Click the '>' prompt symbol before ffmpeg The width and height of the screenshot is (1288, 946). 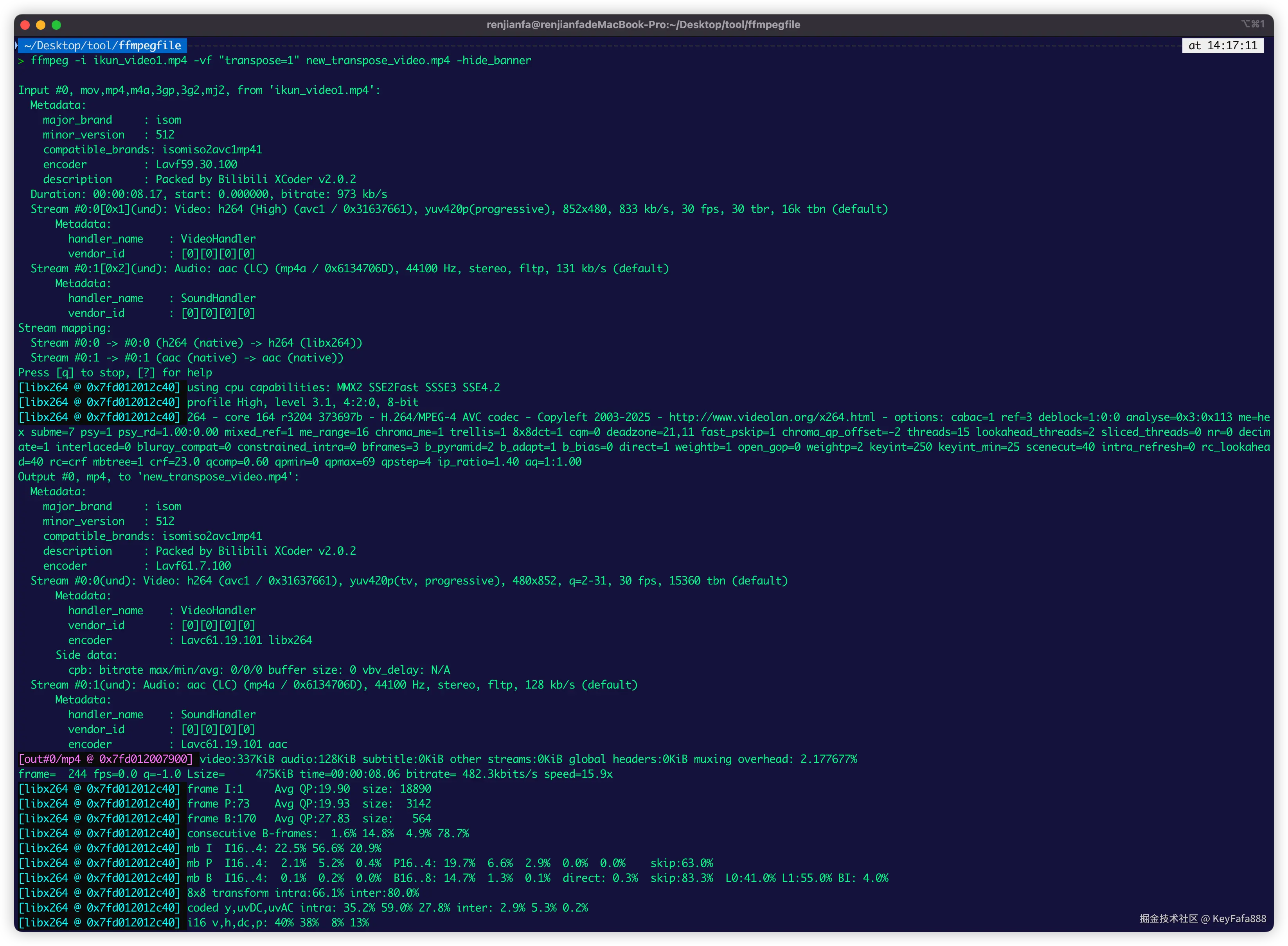(21, 61)
